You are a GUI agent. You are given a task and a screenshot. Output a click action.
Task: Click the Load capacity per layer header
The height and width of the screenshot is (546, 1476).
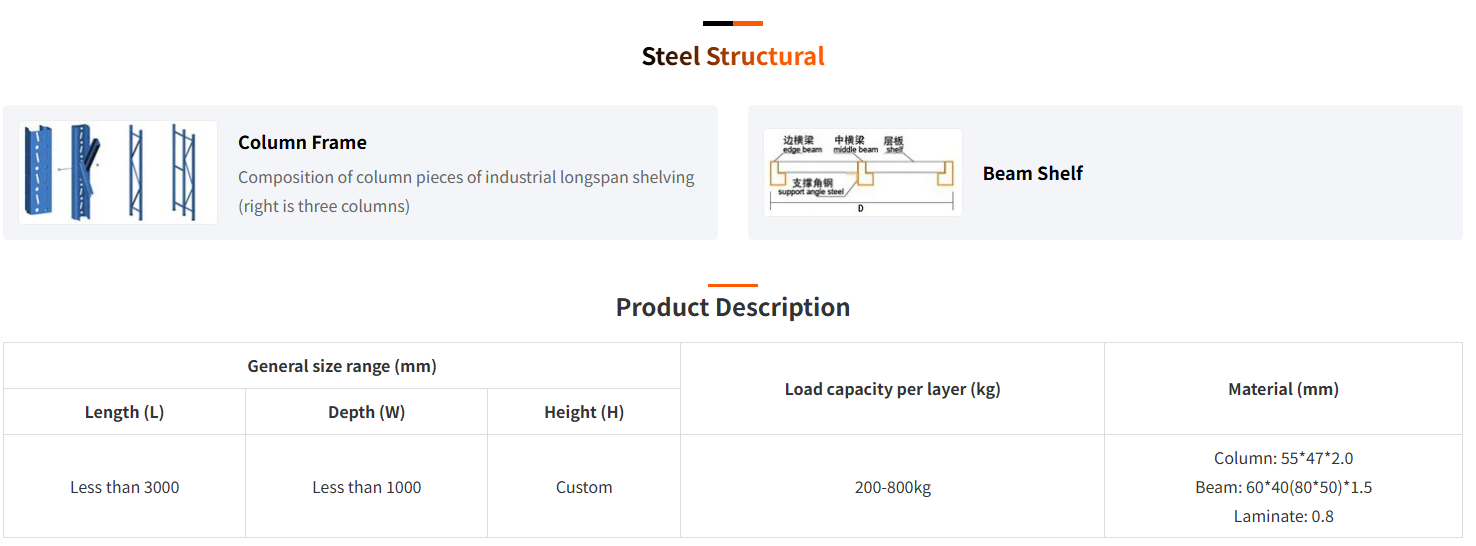click(892, 389)
